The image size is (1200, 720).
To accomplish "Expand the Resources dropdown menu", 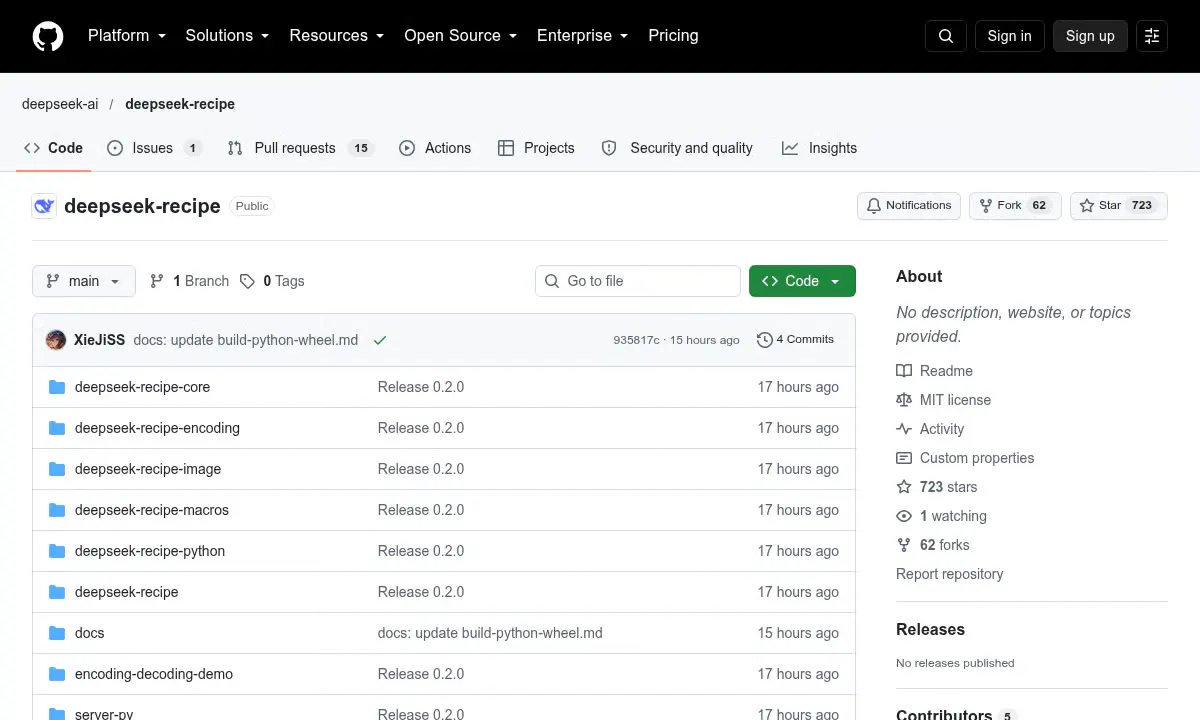I will (x=337, y=36).
